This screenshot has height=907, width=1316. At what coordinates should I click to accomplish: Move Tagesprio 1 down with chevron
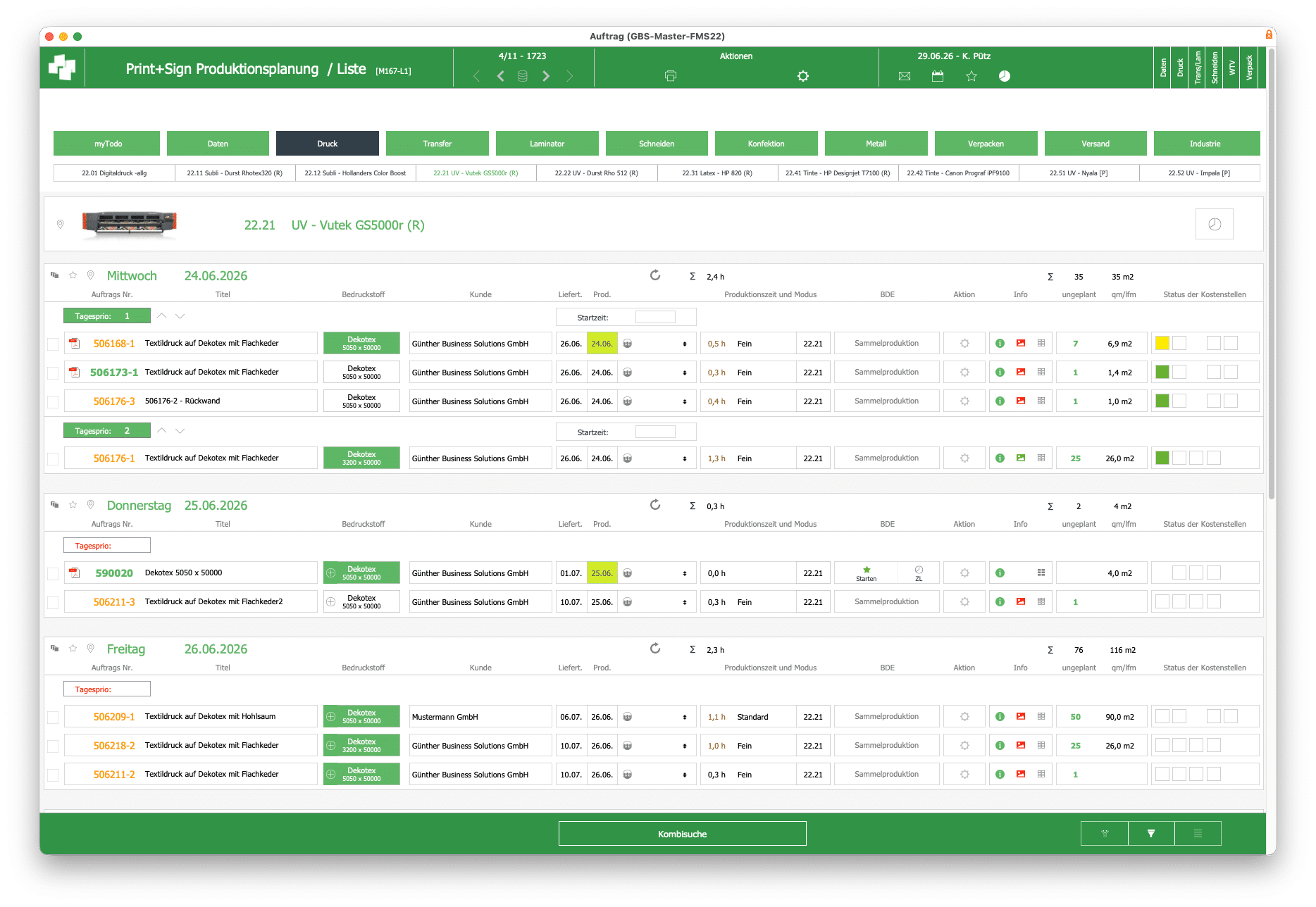pos(180,316)
